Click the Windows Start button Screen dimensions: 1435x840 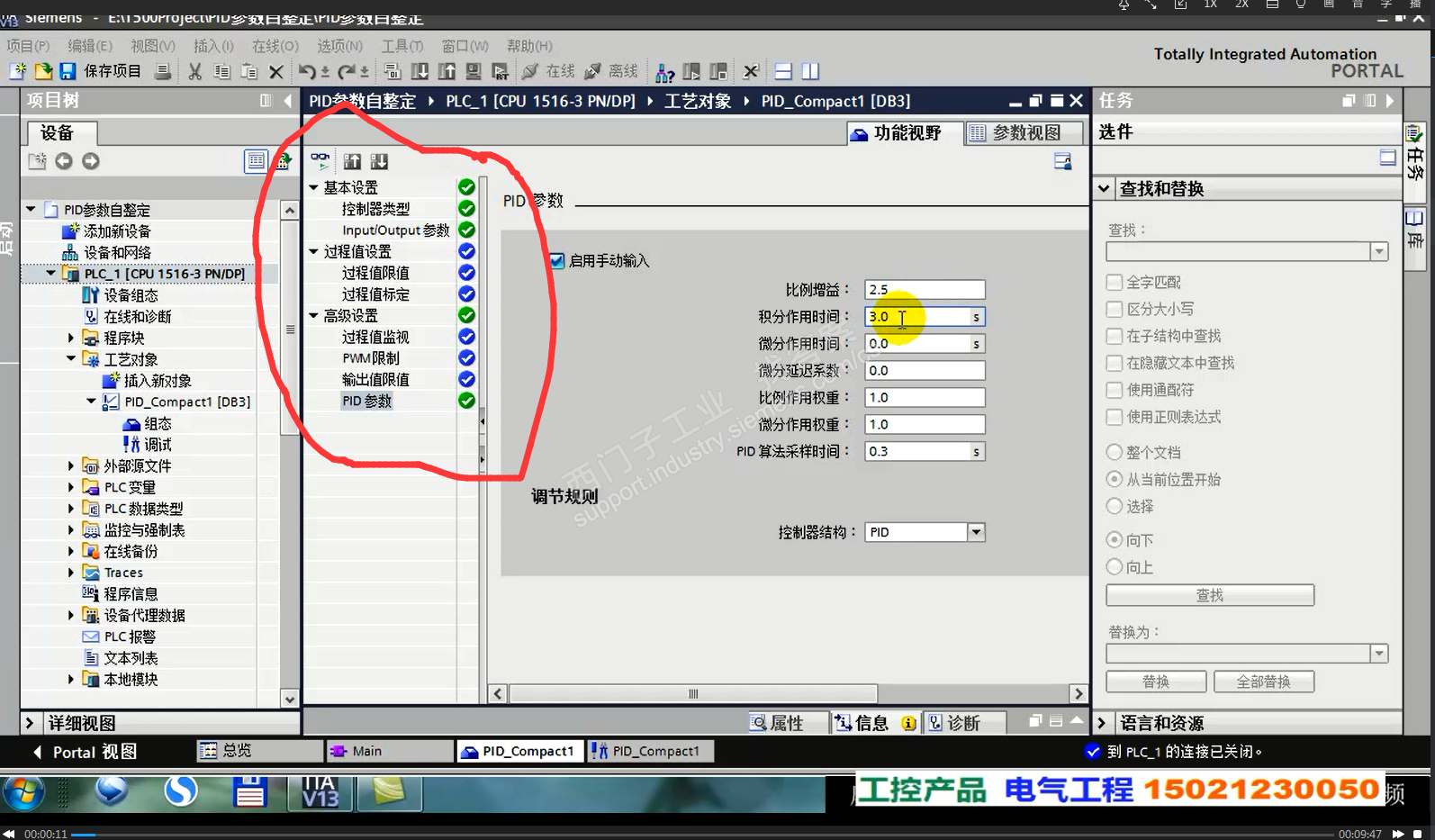coord(23,792)
